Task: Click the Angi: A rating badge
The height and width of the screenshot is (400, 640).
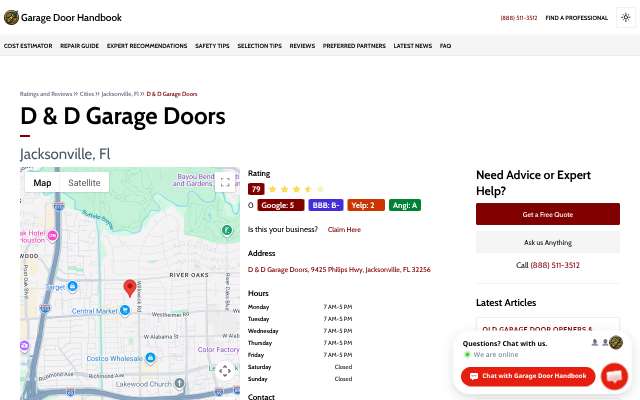Action: [x=404, y=205]
